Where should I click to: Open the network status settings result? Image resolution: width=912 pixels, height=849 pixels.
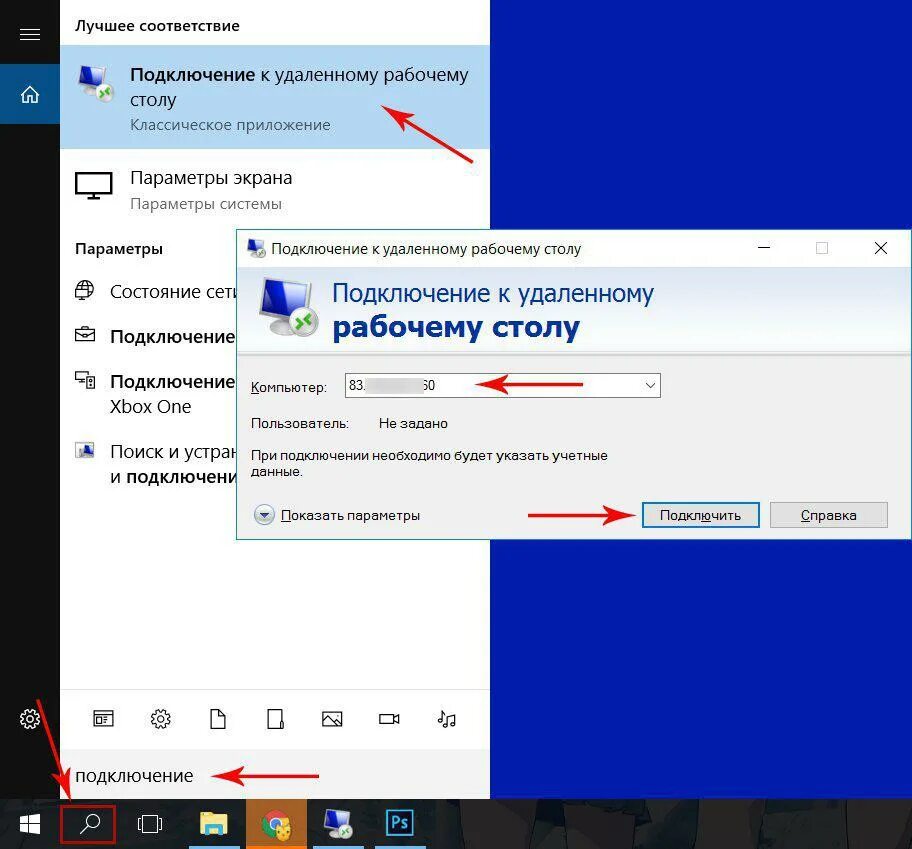[x=155, y=291]
